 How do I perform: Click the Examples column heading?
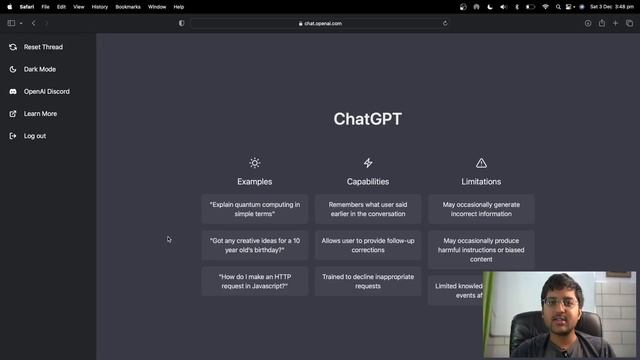(255, 182)
